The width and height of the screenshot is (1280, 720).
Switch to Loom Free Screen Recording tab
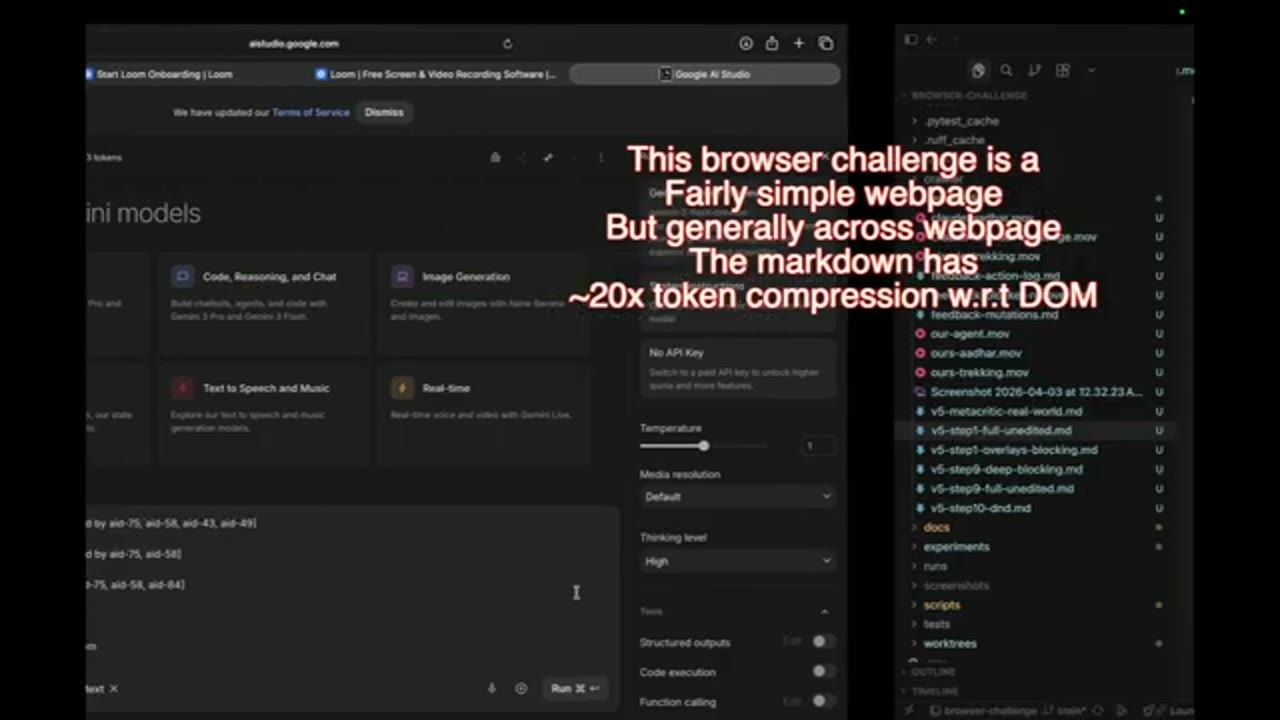[436, 74]
